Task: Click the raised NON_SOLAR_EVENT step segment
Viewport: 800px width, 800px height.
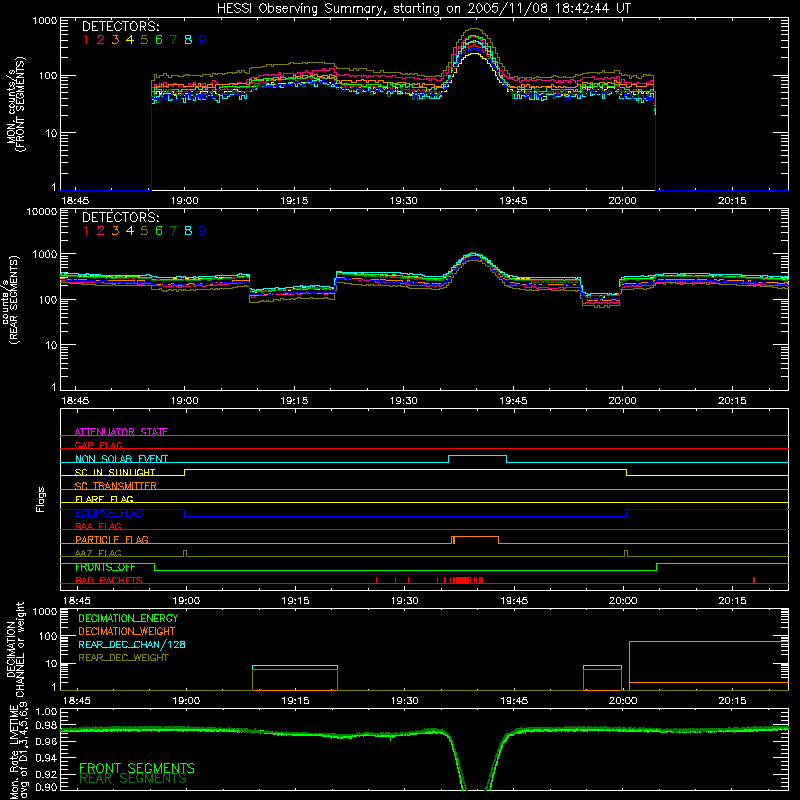Action: (478, 456)
